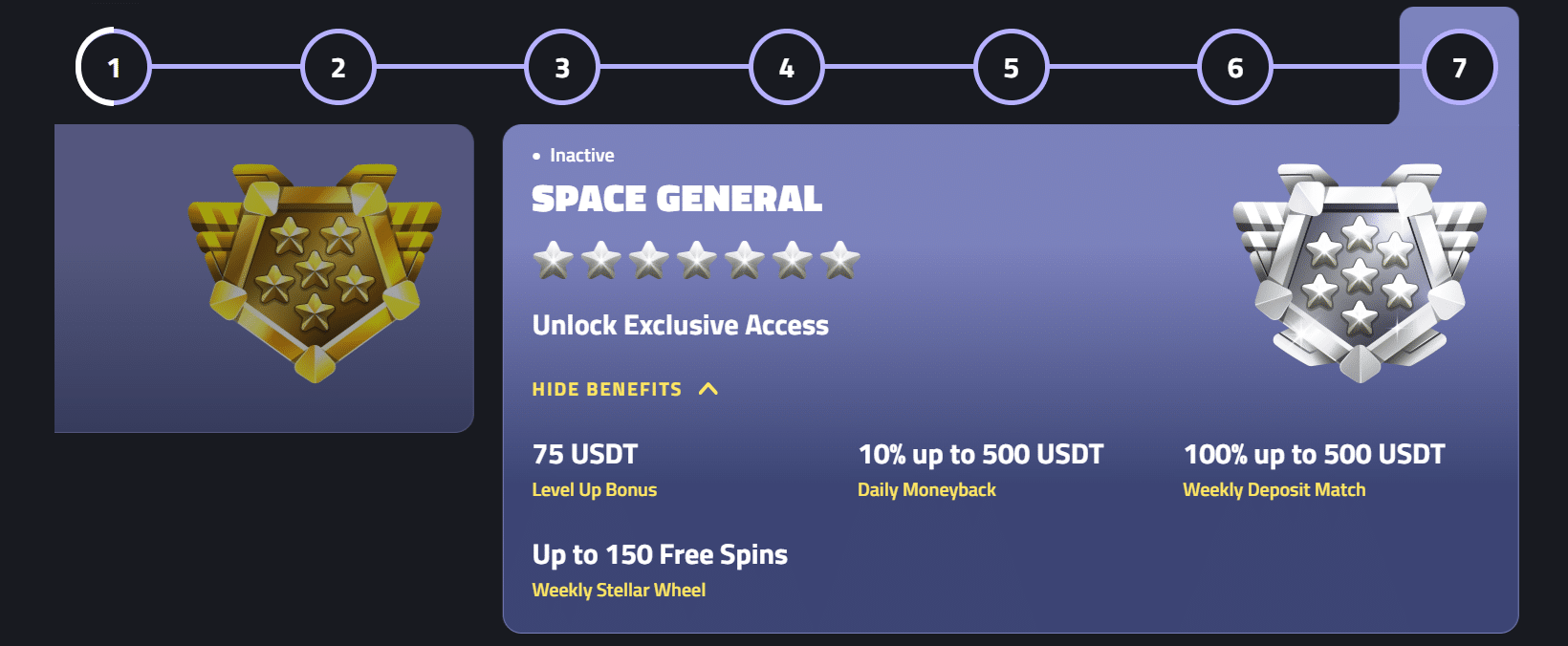Collapse benefits with the chevron arrow
This screenshot has width=1568, height=646.
point(708,389)
